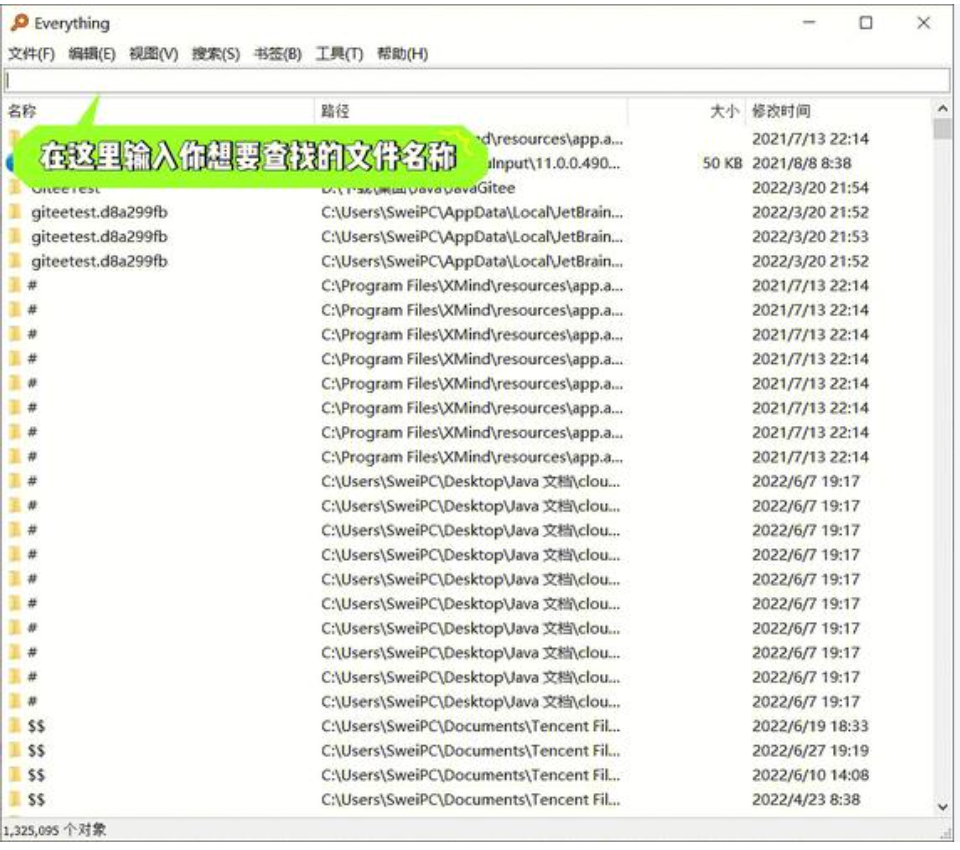The width and height of the screenshot is (960, 850).
Task: Click the vertical scrollbar thumb
Action: [x=942, y=129]
